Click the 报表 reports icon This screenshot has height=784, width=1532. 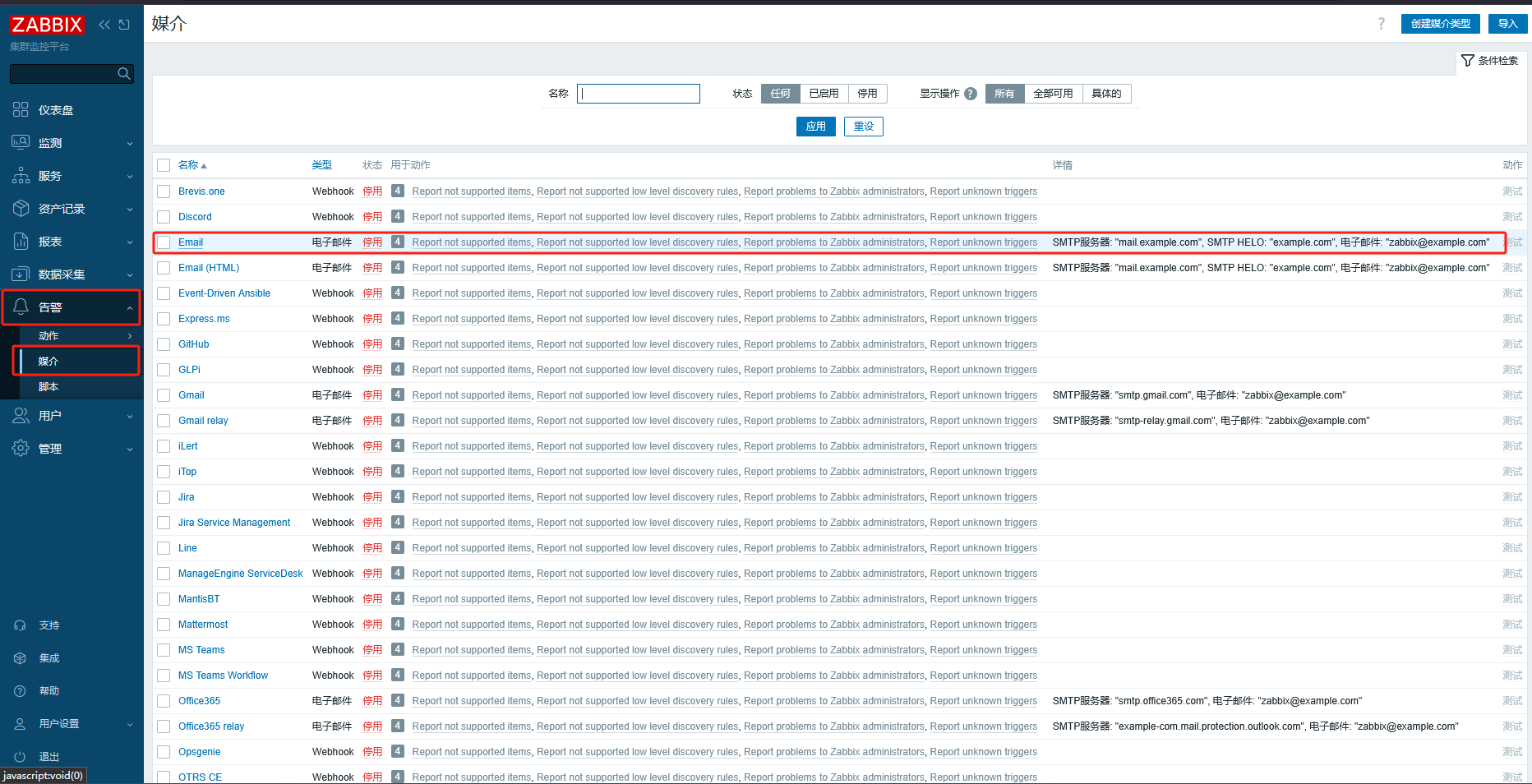21,242
